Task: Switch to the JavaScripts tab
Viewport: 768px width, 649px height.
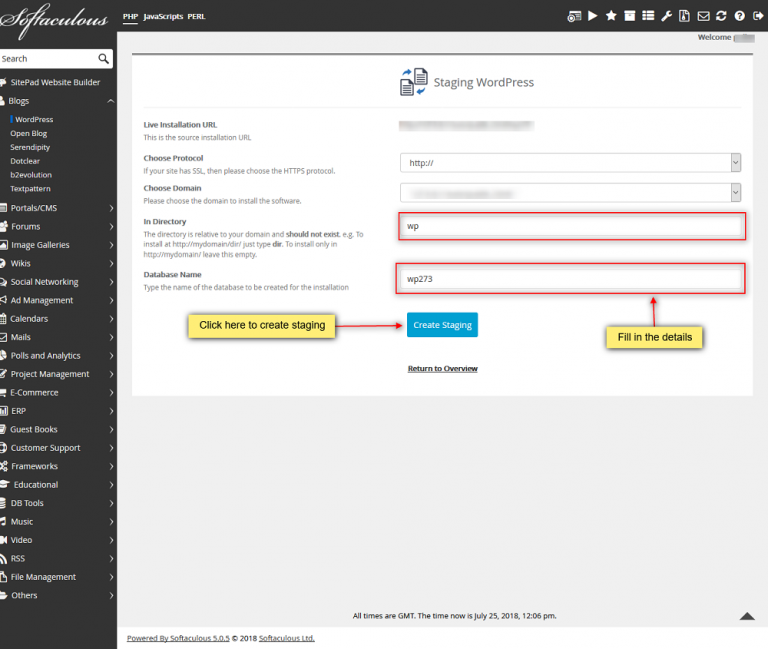Action: pos(163,17)
